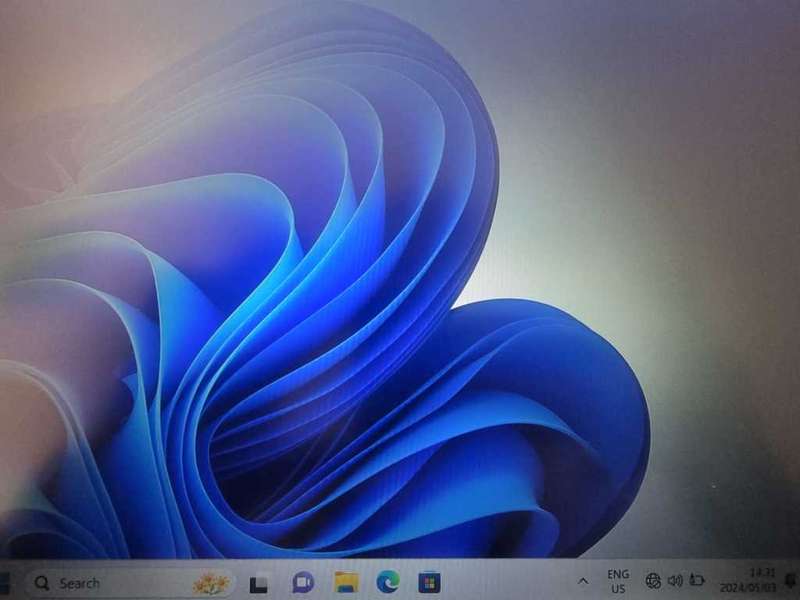Open the clock and date 2024/05/03

point(748,581)
